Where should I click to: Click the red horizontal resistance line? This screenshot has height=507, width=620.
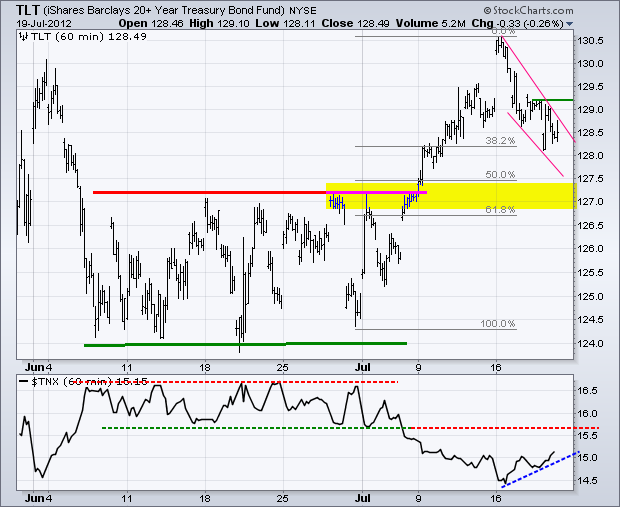tap(210, 193)
